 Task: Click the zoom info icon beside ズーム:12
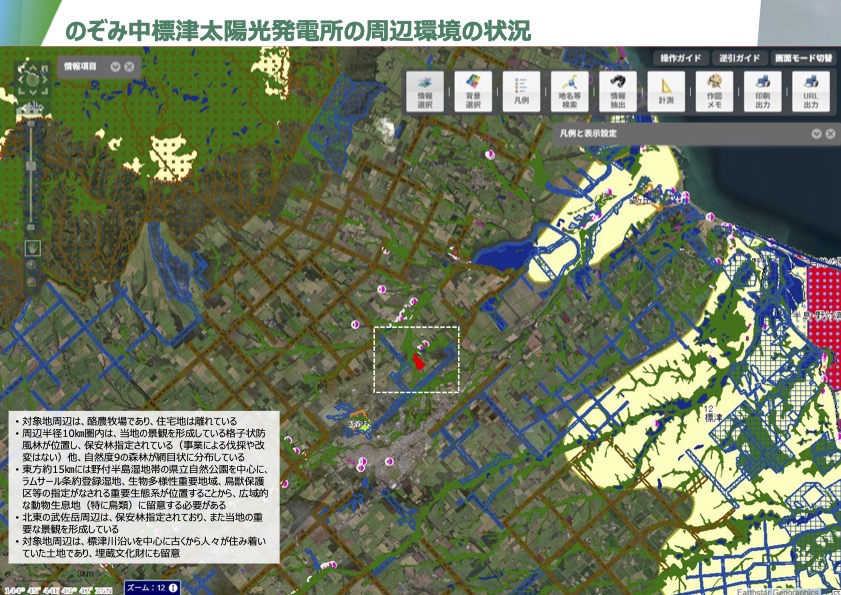(174, 588)
